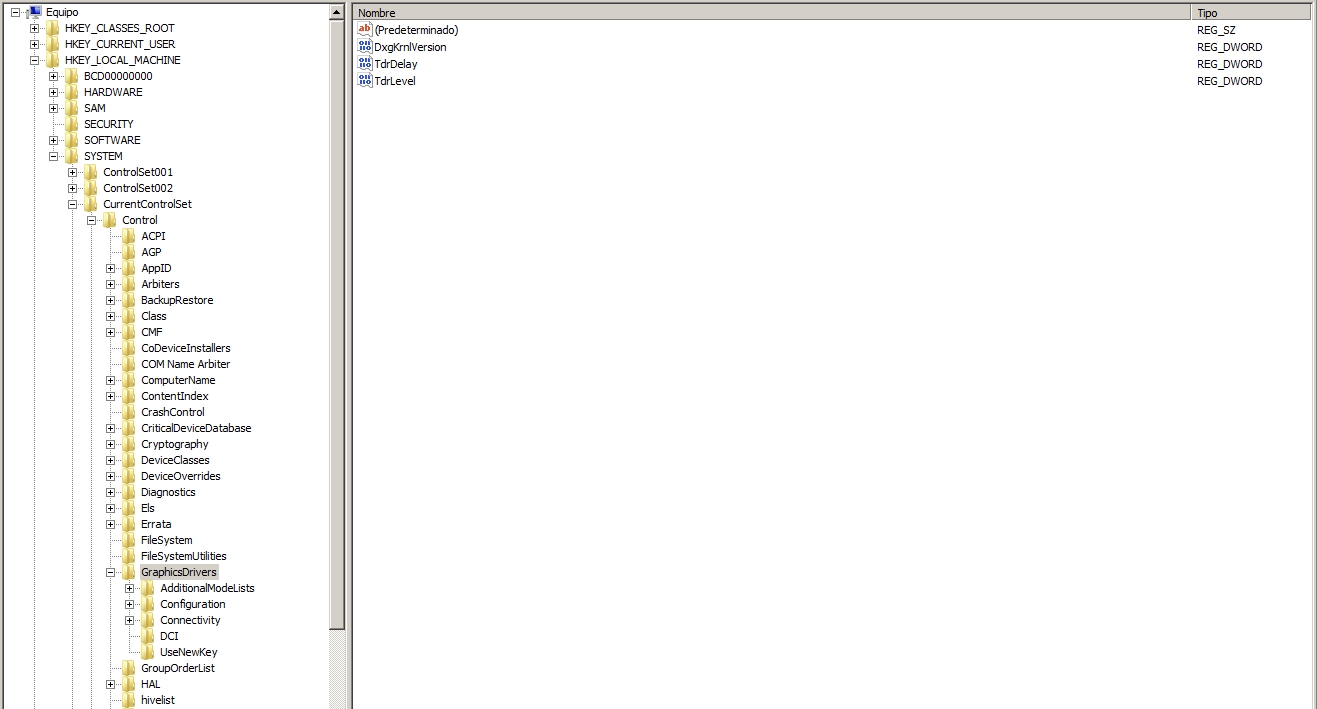Viewport: 1317px width, 709px height.
Task: Click the ACPI folder icon
Action: (129, 236)
